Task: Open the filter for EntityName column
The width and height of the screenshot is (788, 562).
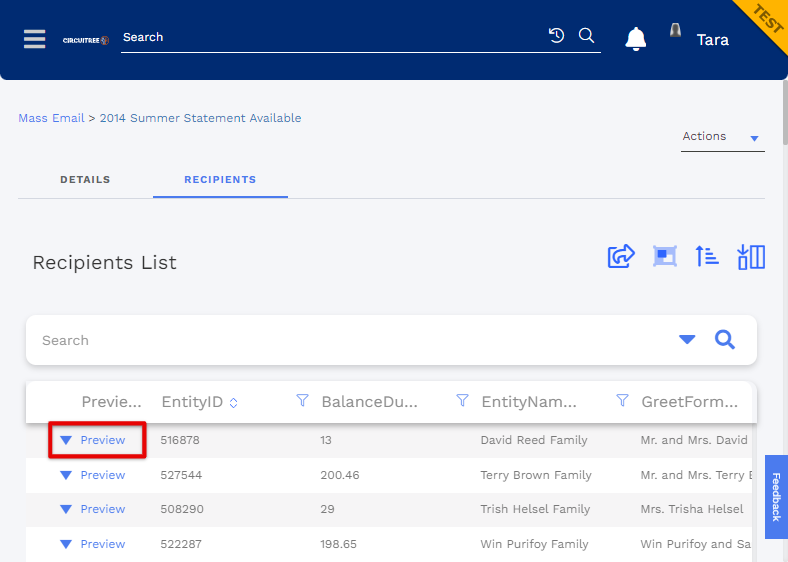Action: click(x=622, y=400)
